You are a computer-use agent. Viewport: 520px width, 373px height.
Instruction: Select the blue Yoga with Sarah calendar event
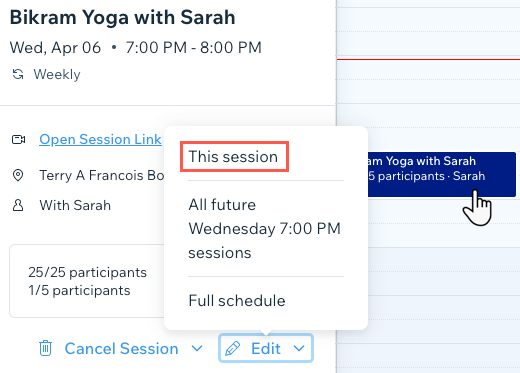[x=442, y=174]
